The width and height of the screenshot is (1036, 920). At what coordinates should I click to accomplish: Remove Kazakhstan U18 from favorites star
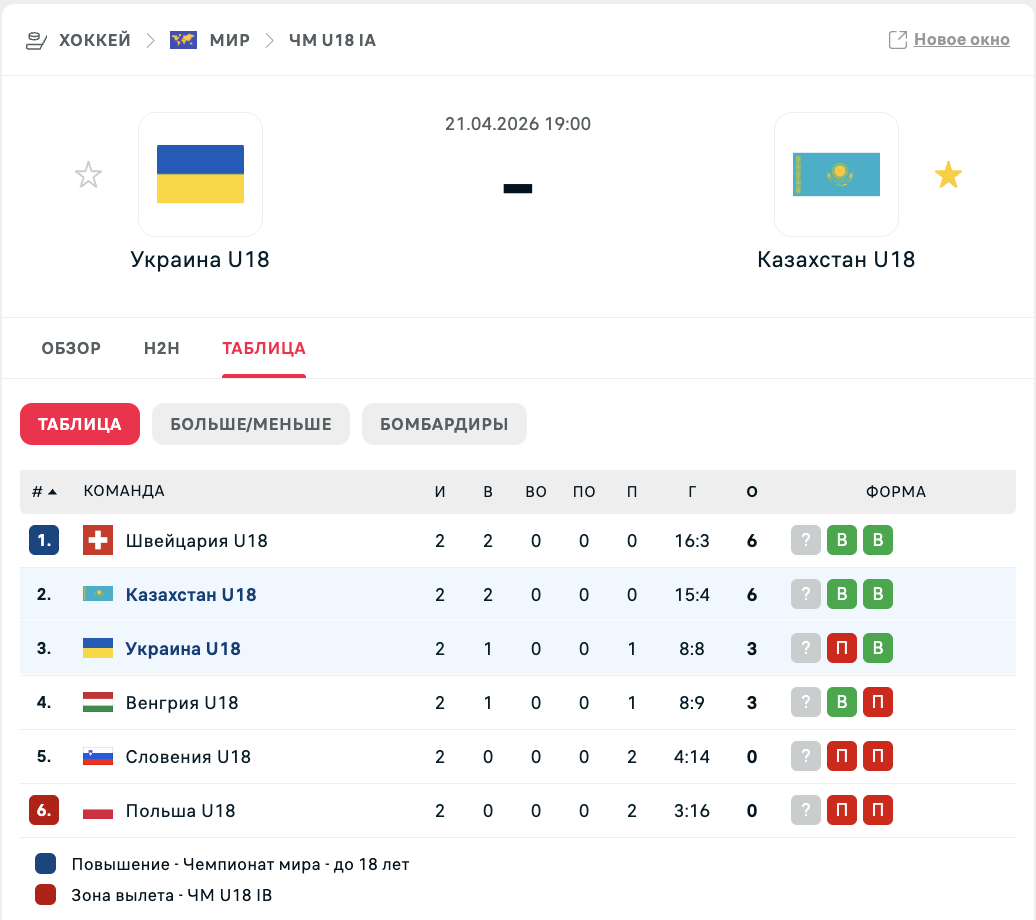[948, 176]
